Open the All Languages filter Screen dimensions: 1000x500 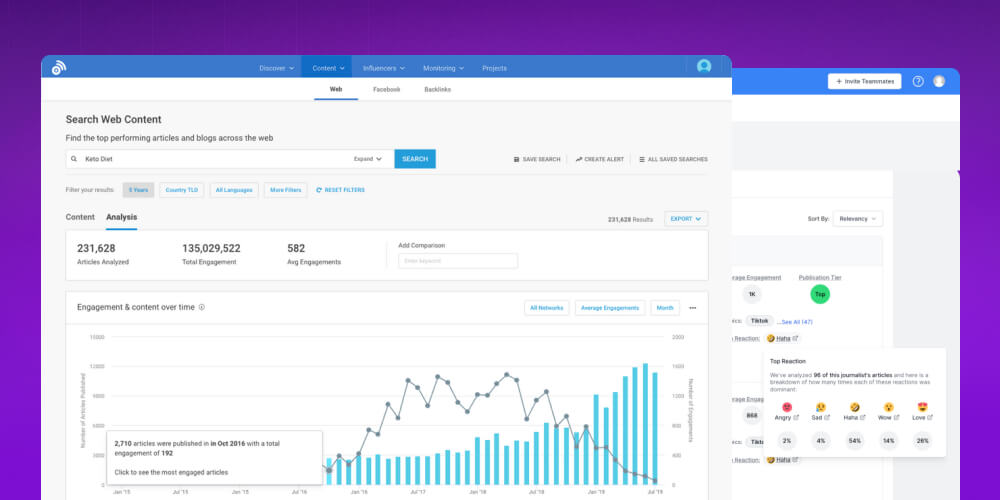pos(234,190)
